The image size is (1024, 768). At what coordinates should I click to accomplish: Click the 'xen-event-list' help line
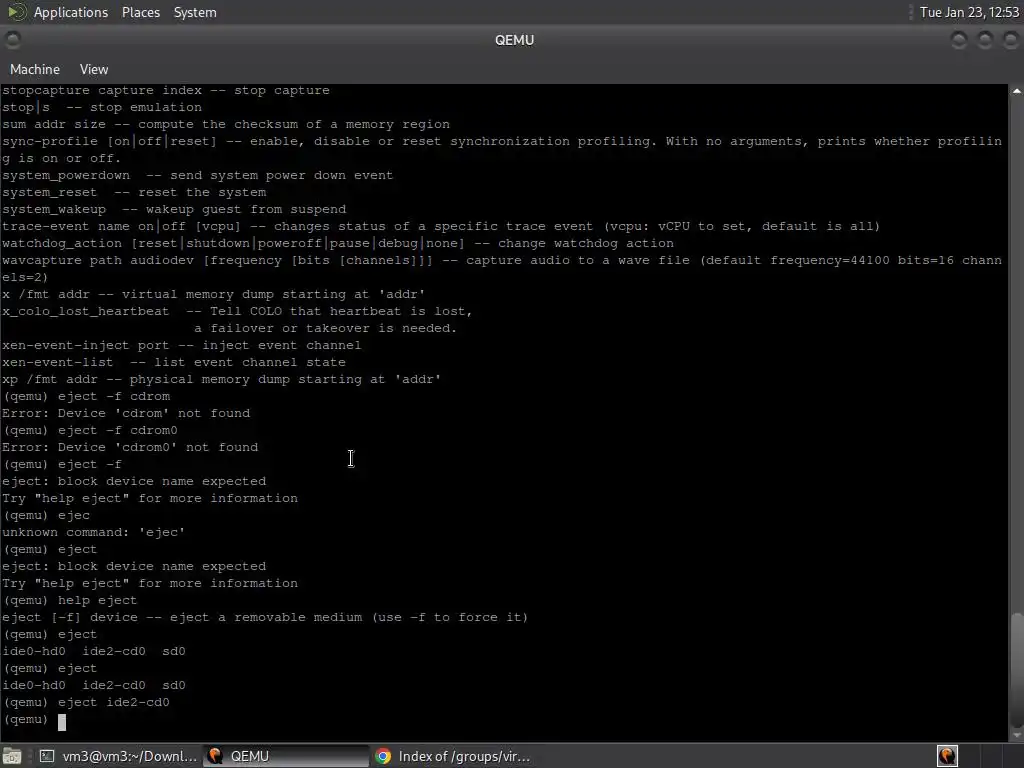click(x=174, y=362)
